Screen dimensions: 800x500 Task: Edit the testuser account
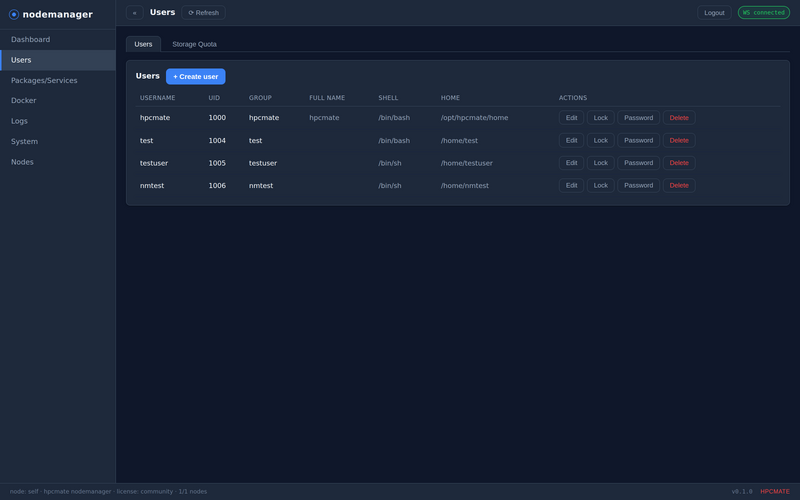571,163
